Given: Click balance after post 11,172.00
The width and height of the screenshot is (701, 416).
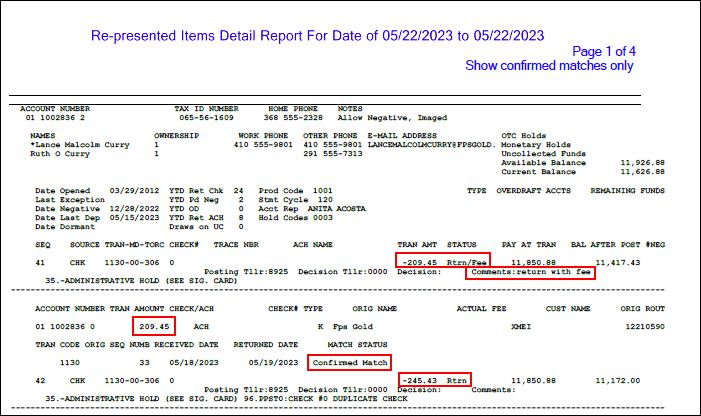Looking at the screenshot, I should click(617, 381).
